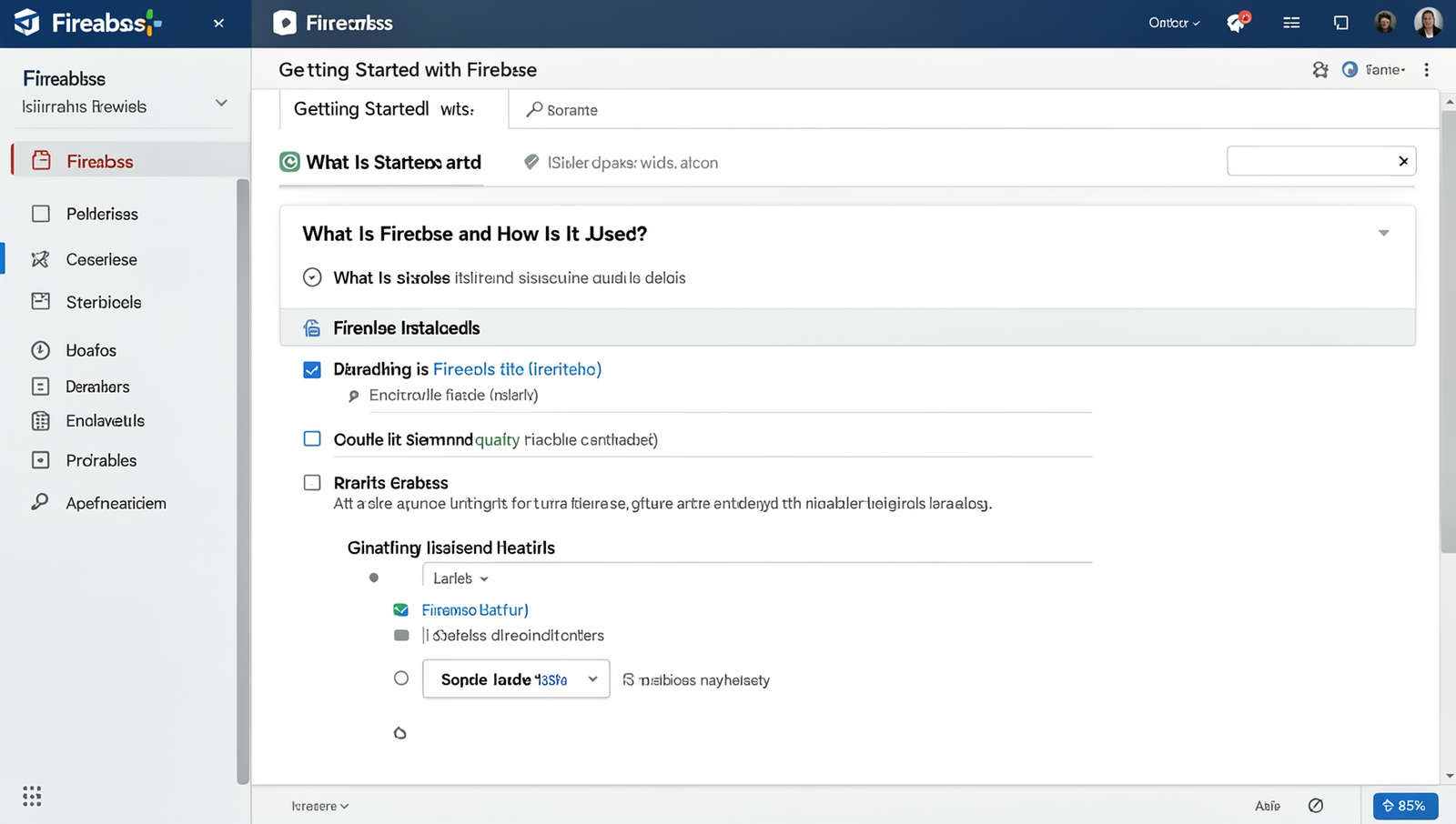Click the Ceserlese sidebar icon

(x=40, y=259)
